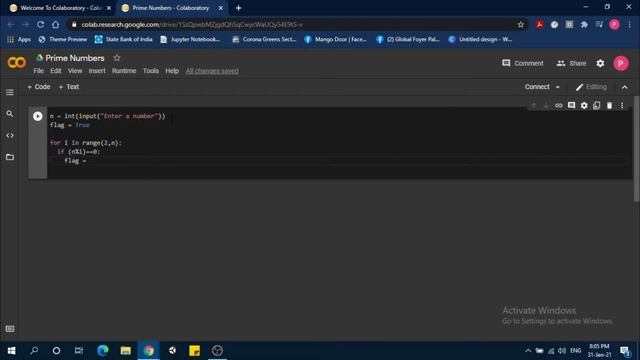This screenshot has width=640, height=360.
Task: Open the Edit menu
Action: click(56, 71)
